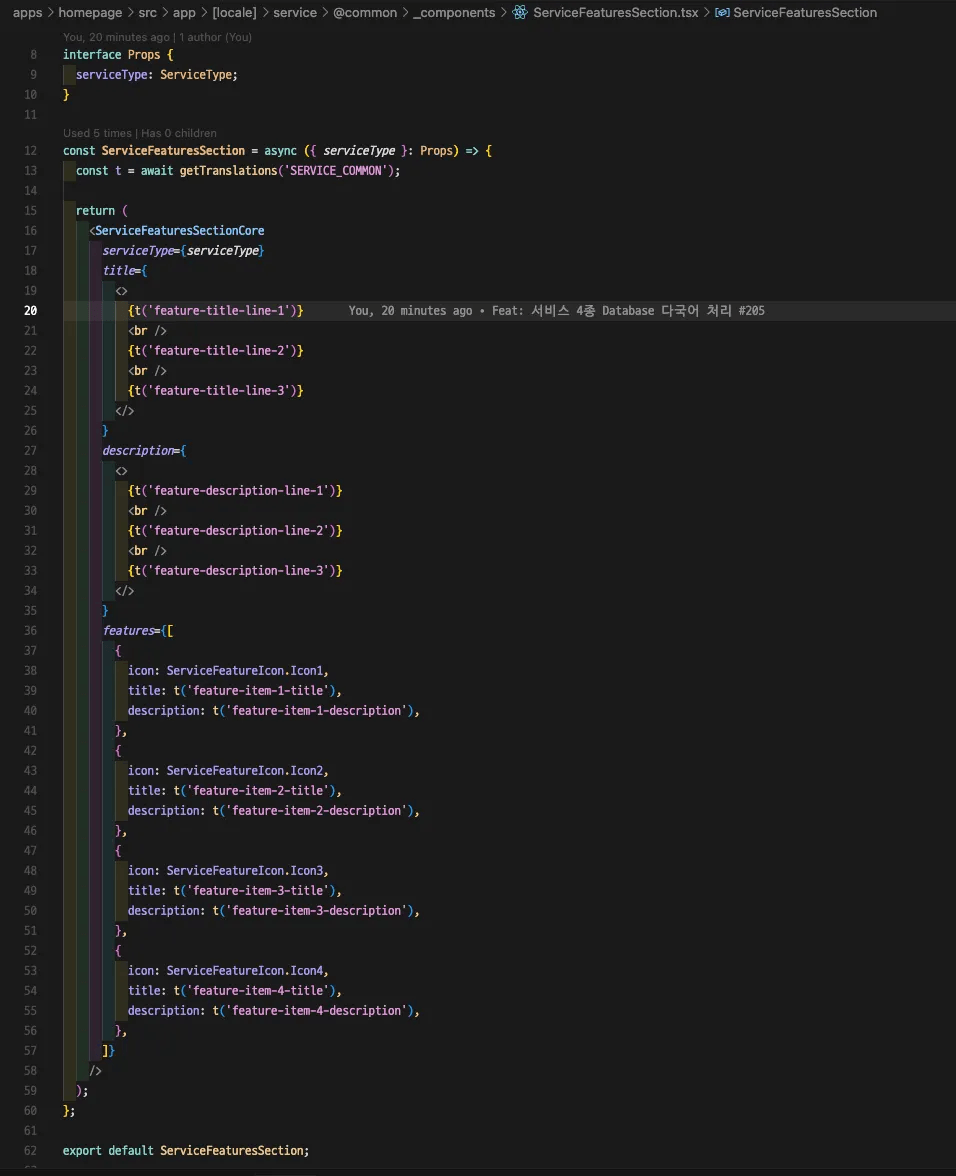Click the symbol icon before ServiceFeaturesSection breadcrumb
This screenshot has height=1176, width=956.
click(721, 13)
